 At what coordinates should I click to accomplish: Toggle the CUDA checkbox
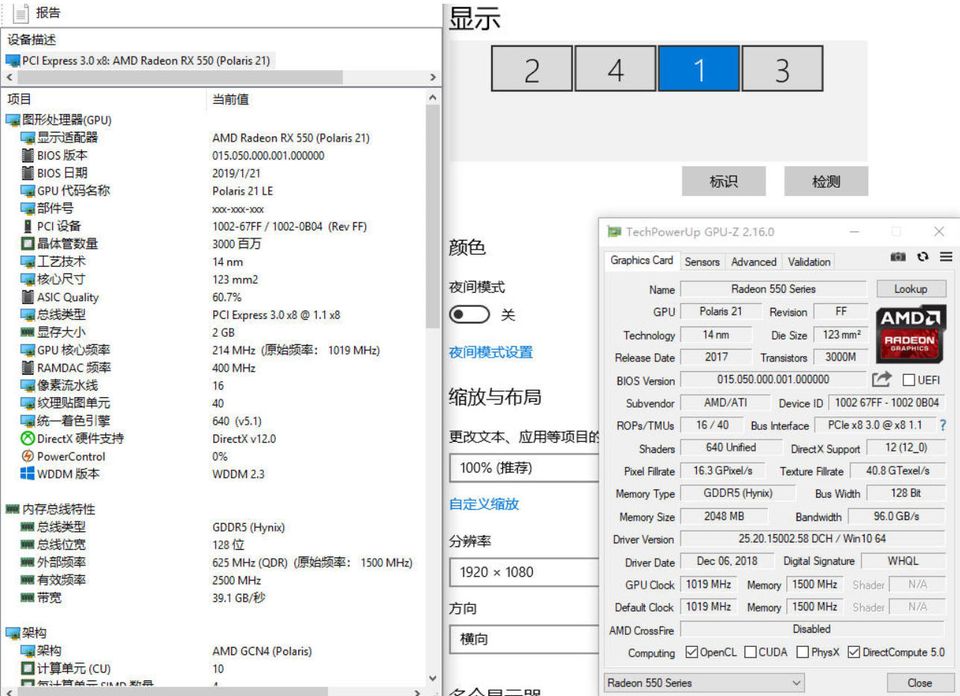coord(751,653)
